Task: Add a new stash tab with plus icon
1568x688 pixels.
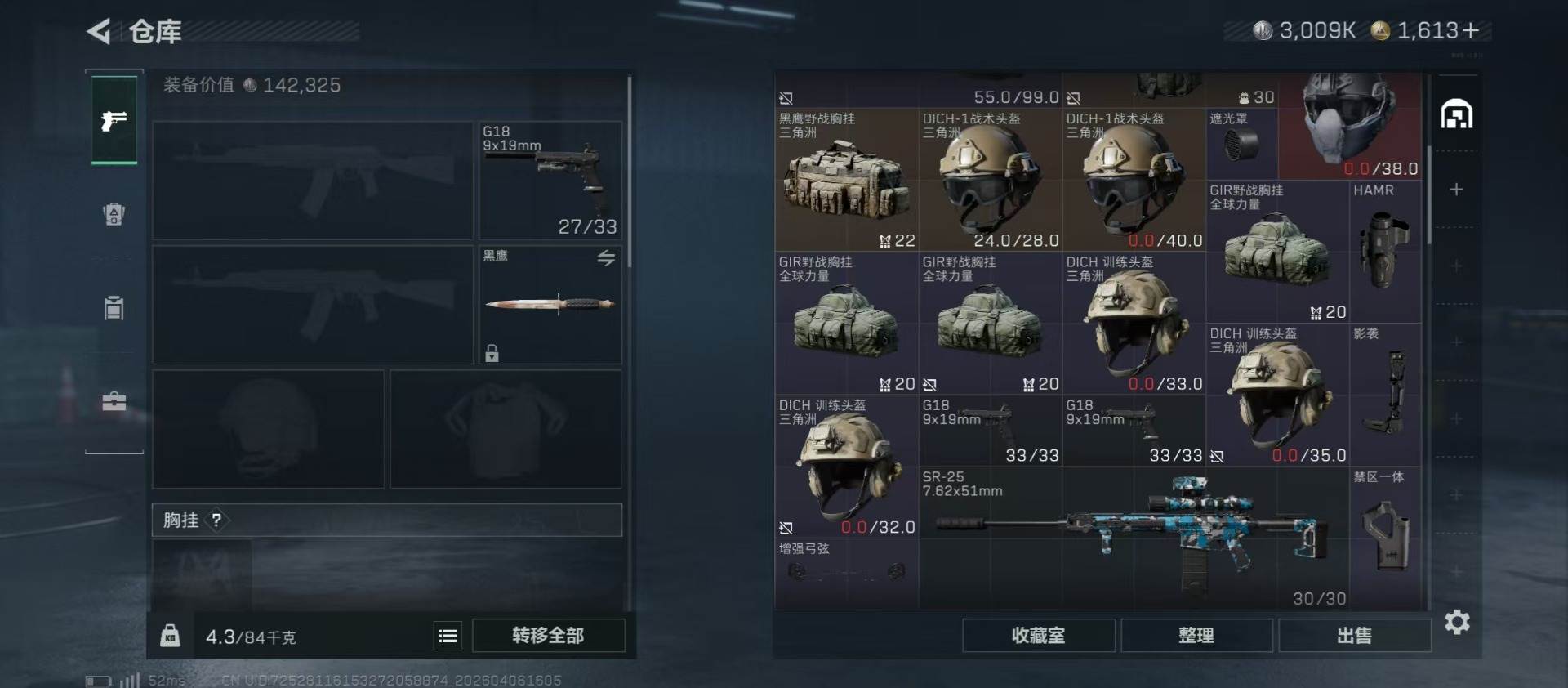Action: point(1456,190)
